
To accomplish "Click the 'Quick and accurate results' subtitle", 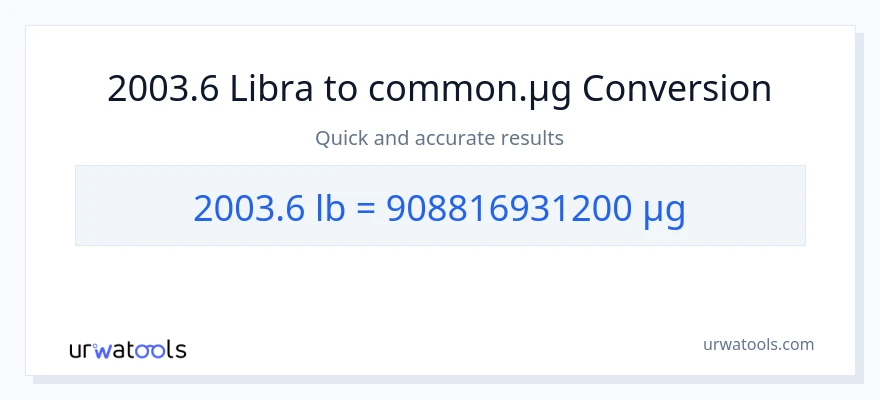I will 439,138.
